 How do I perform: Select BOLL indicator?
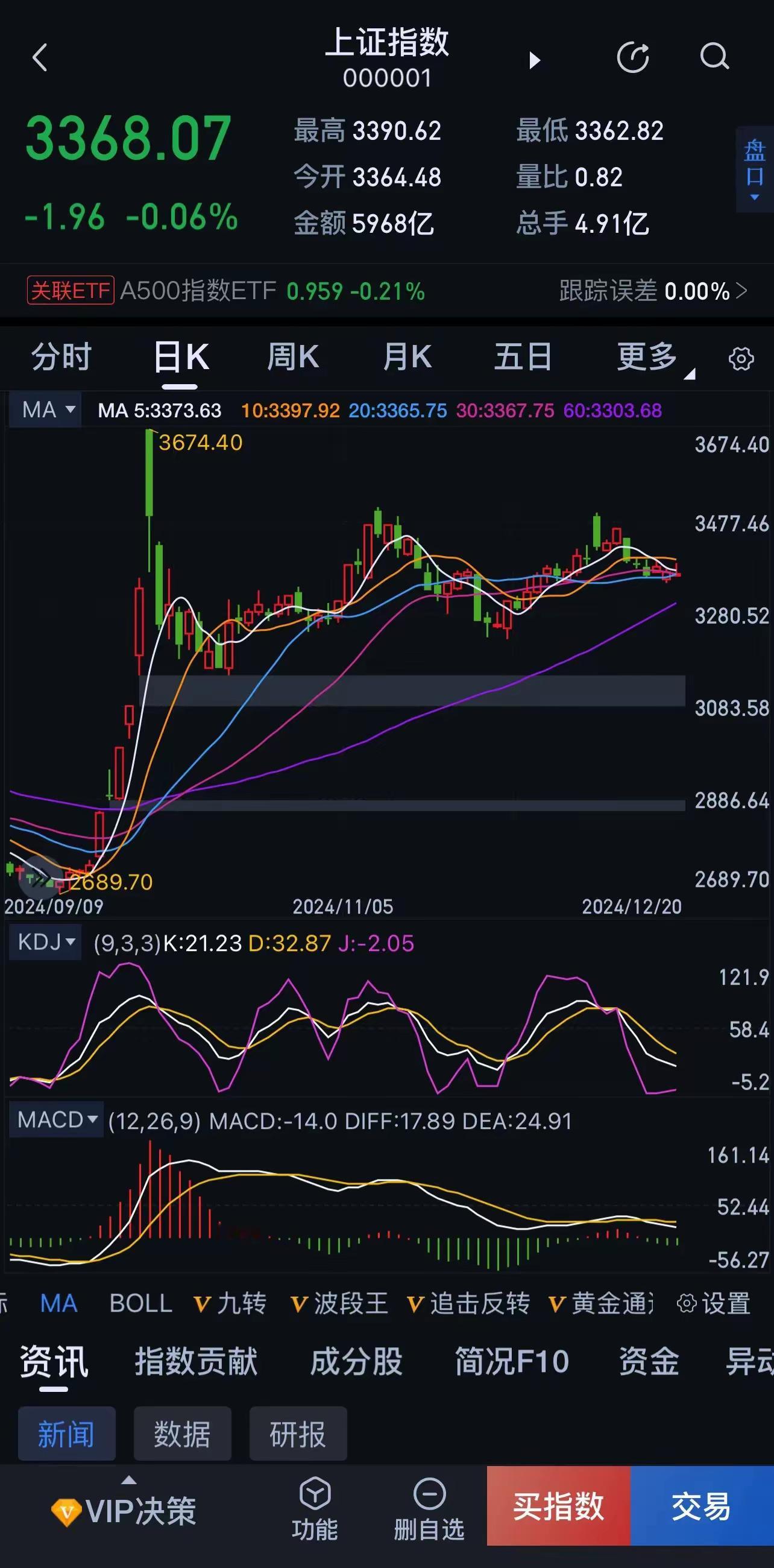[140, 1303]
